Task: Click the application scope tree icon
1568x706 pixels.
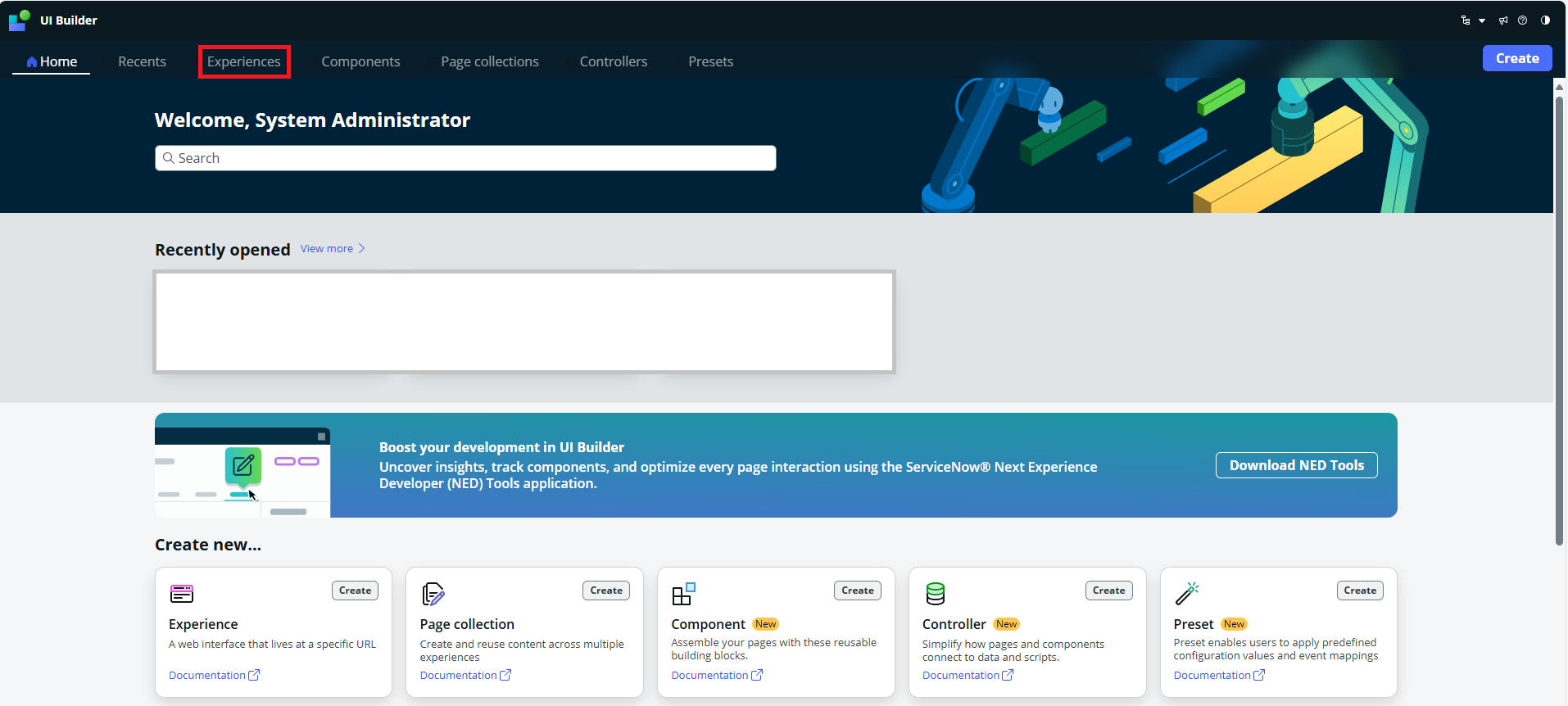Action: [1466, 20]
